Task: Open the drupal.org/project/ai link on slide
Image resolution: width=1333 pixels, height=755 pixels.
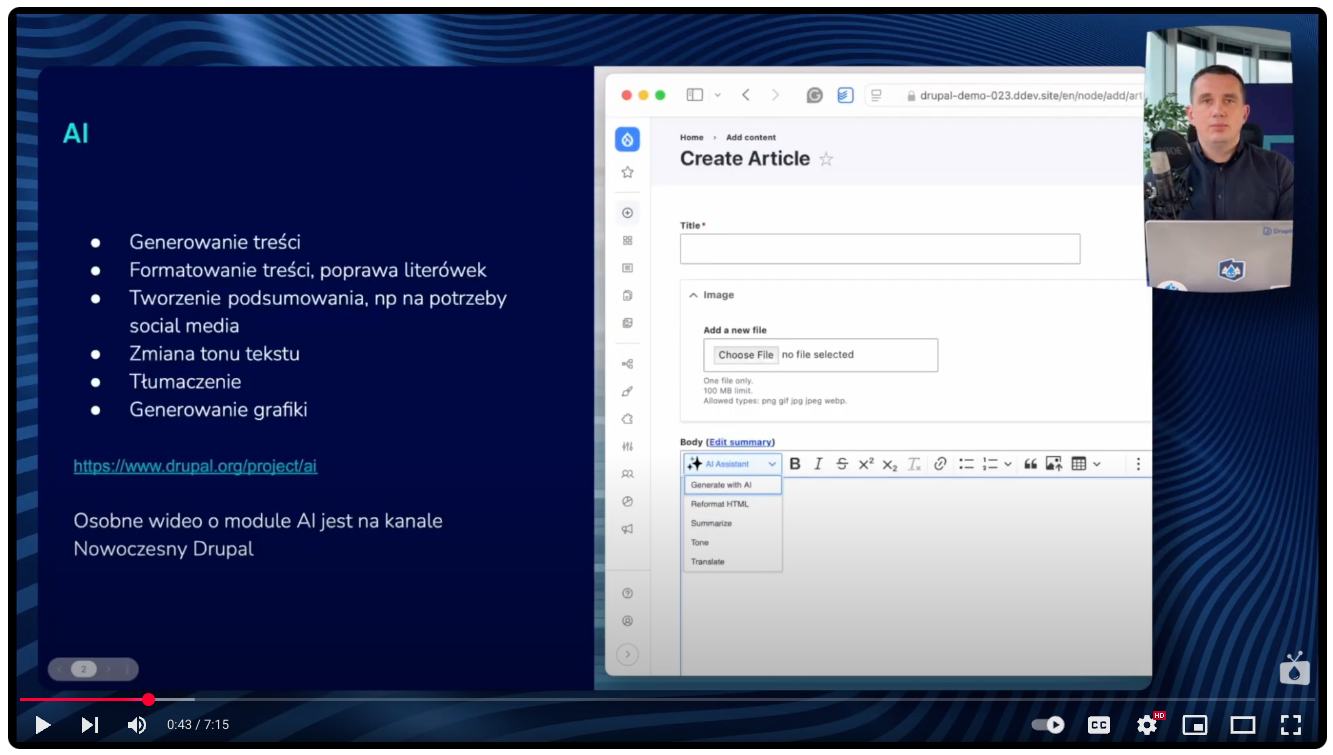Action: pyautogui.click(x=195, y=466)
